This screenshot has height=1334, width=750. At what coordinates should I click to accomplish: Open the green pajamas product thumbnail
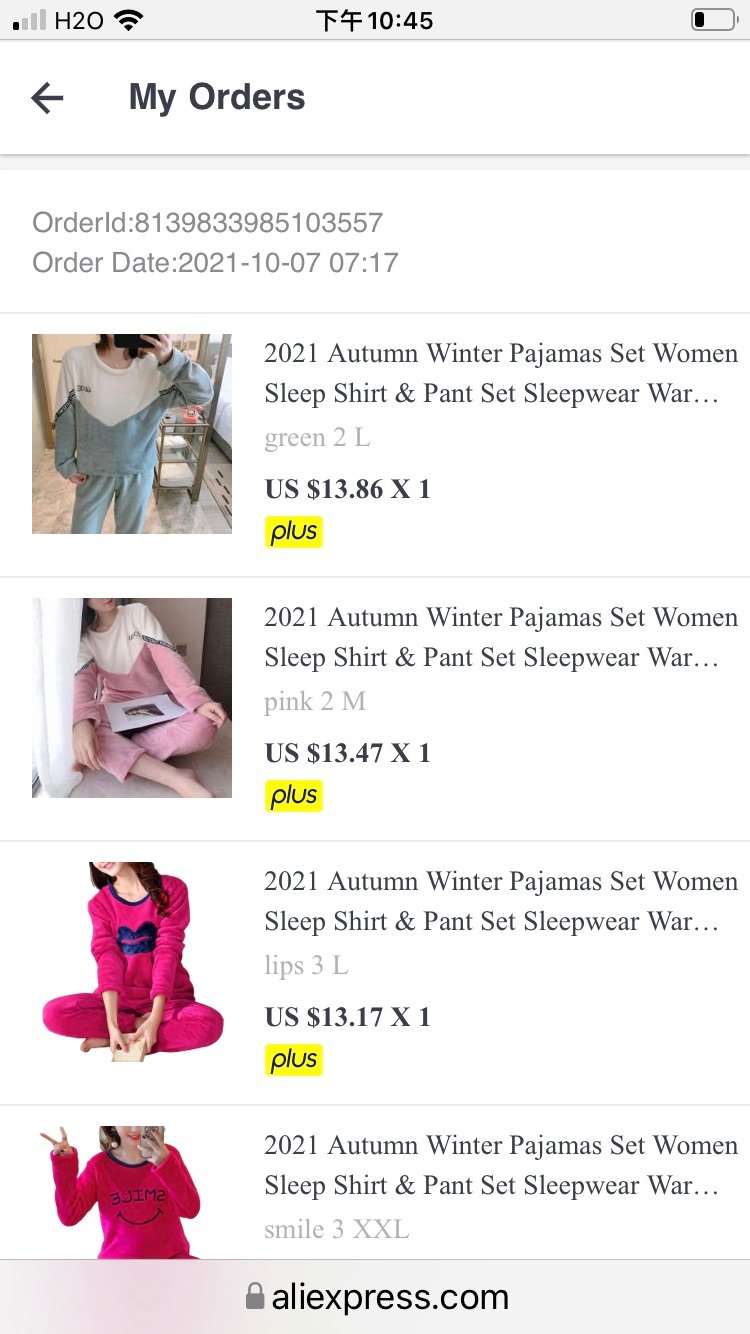point(132,434)
